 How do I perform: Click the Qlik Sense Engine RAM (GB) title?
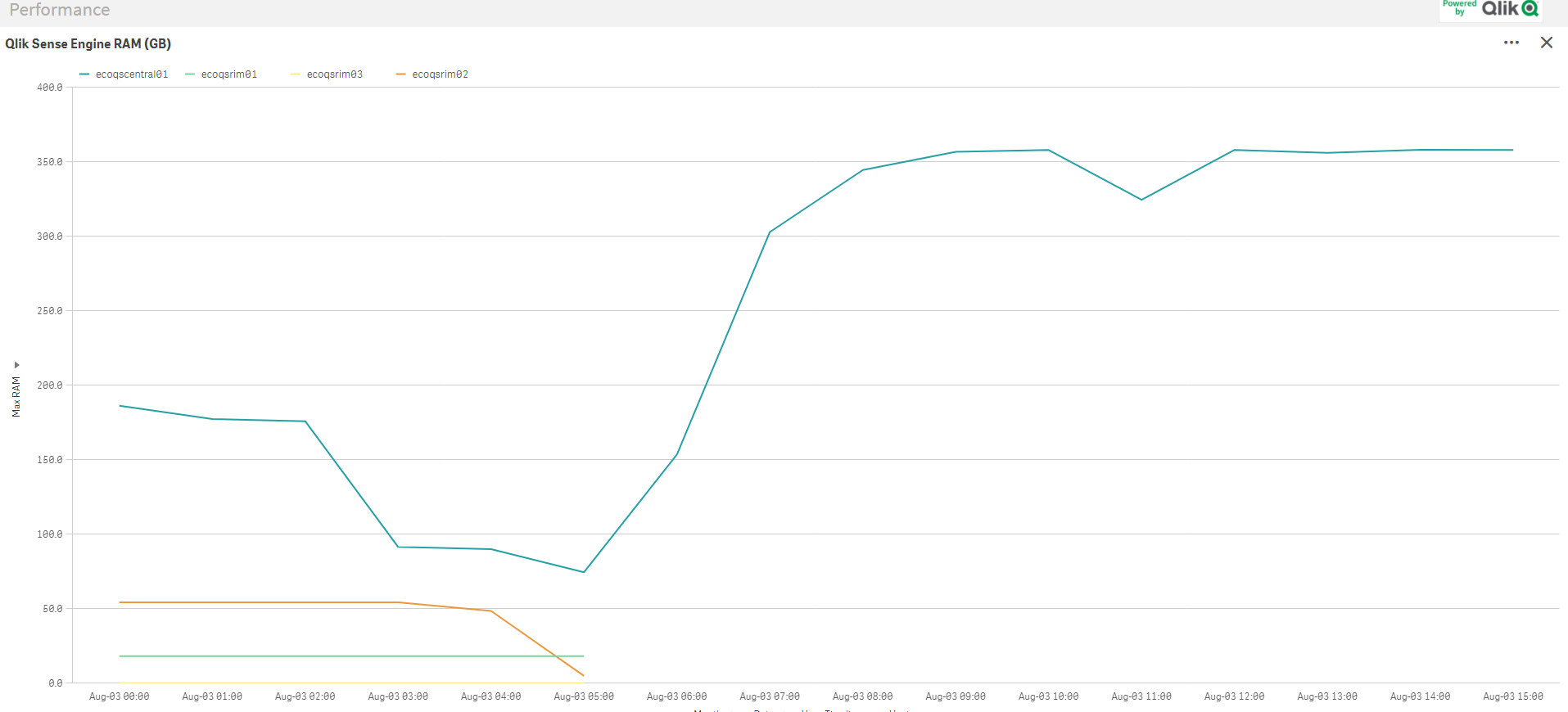click(88, 43)
